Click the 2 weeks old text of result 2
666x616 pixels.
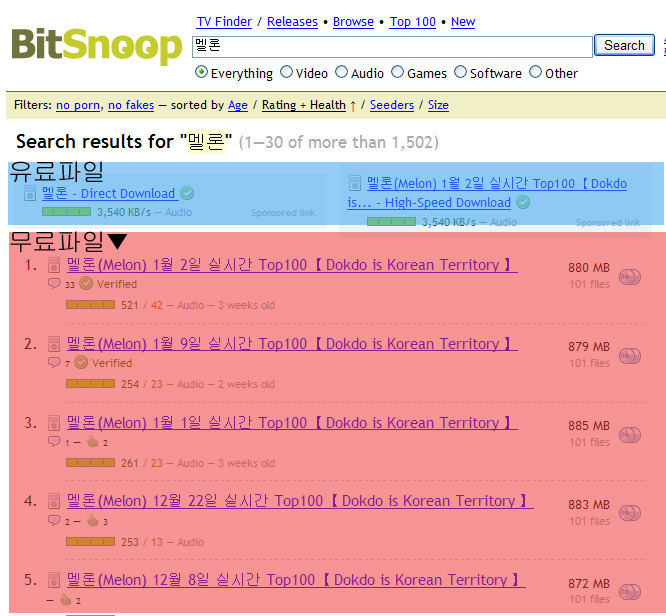pos(246,384)
